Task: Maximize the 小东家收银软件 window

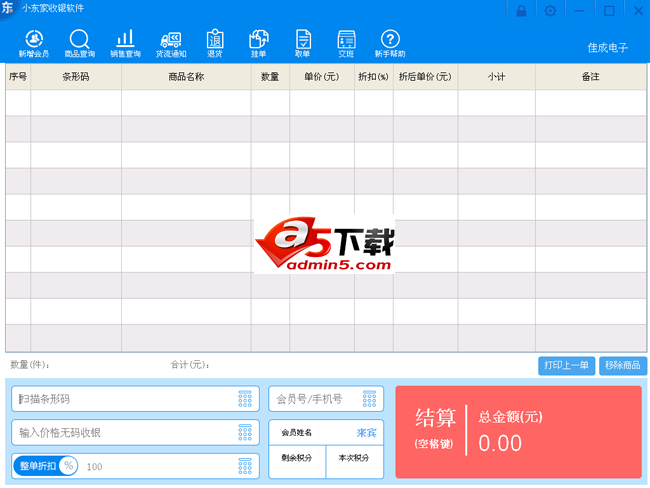Action: [609, 11]
